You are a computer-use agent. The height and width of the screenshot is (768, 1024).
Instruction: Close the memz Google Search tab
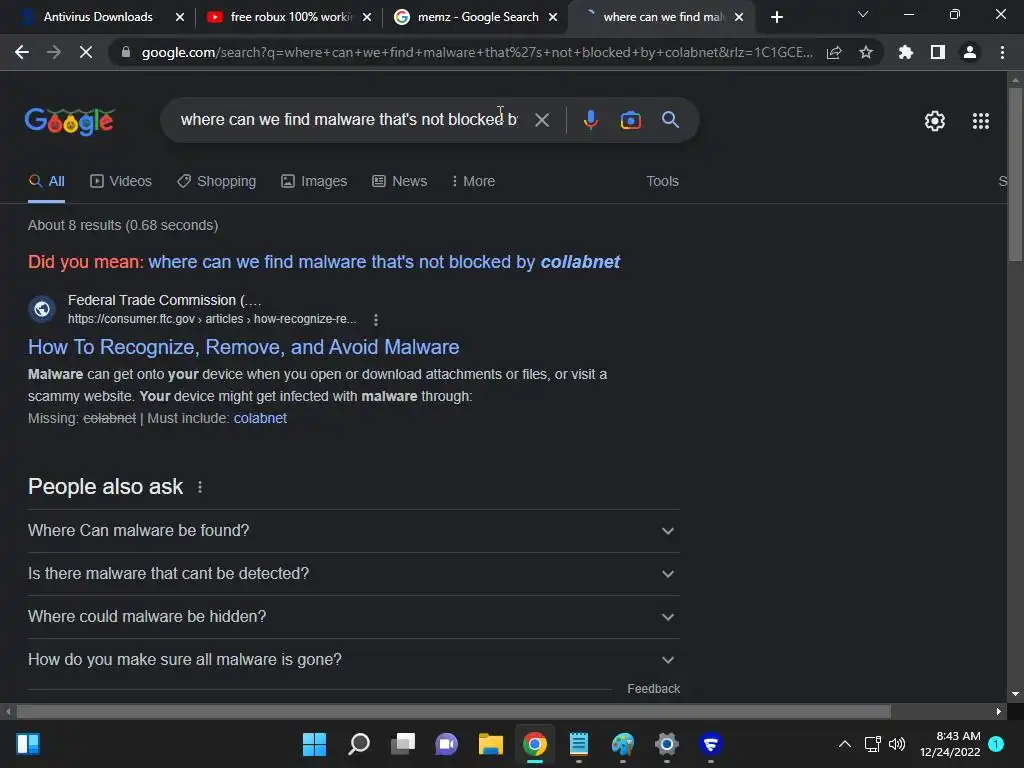553,17
